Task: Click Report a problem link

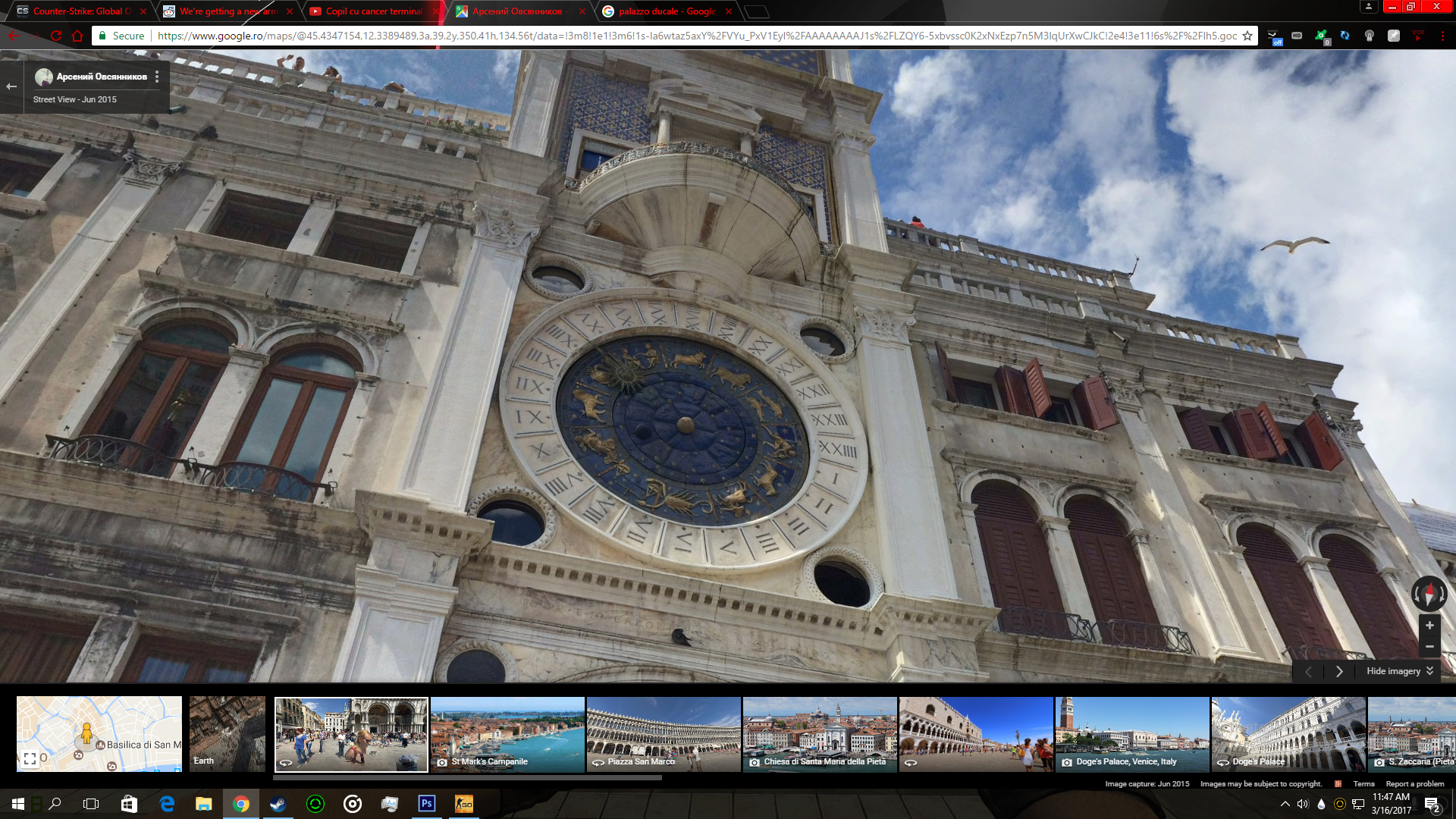Action: 1414,784
